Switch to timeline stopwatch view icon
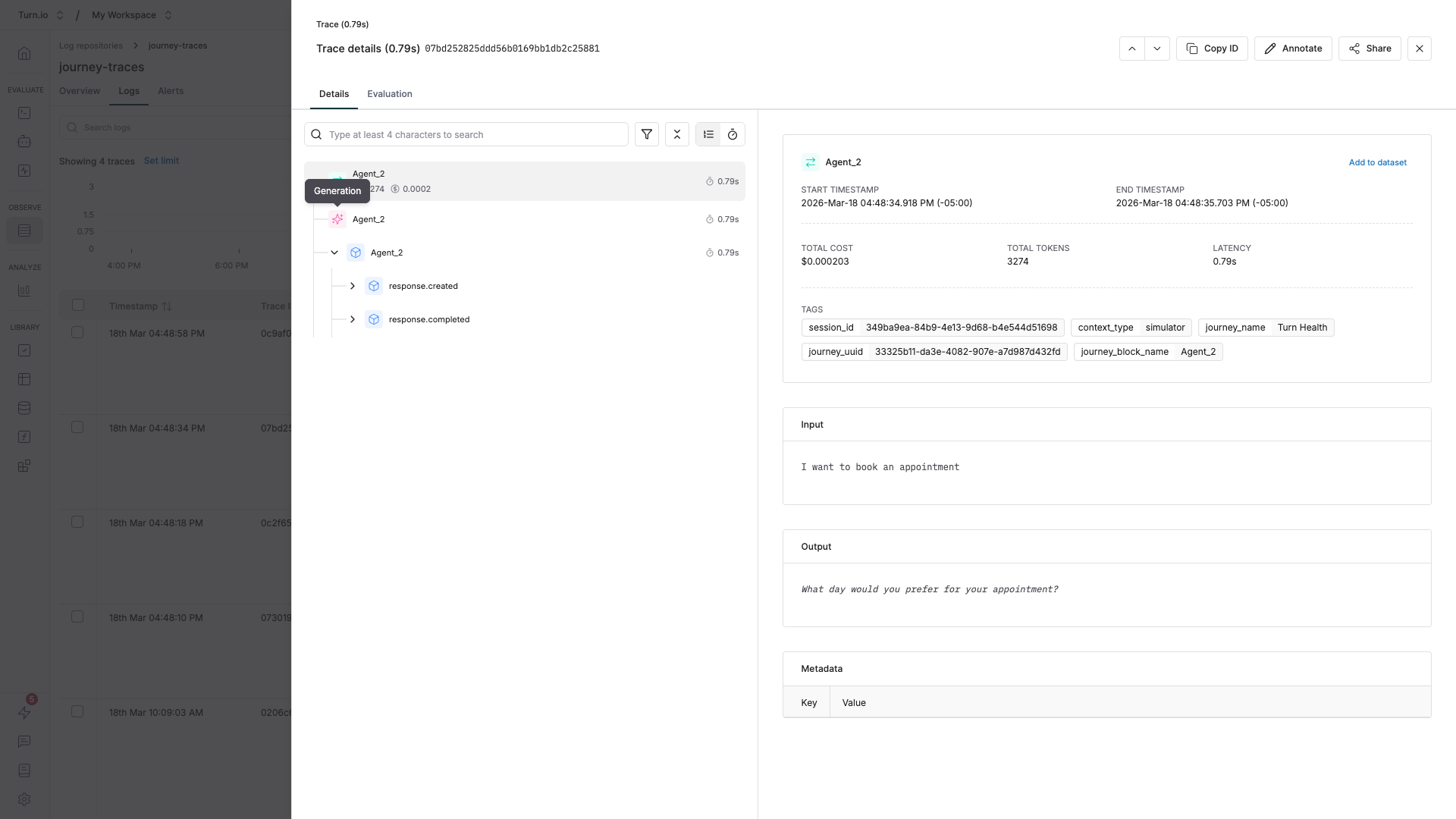The image size is (1456, 819). 733,134
